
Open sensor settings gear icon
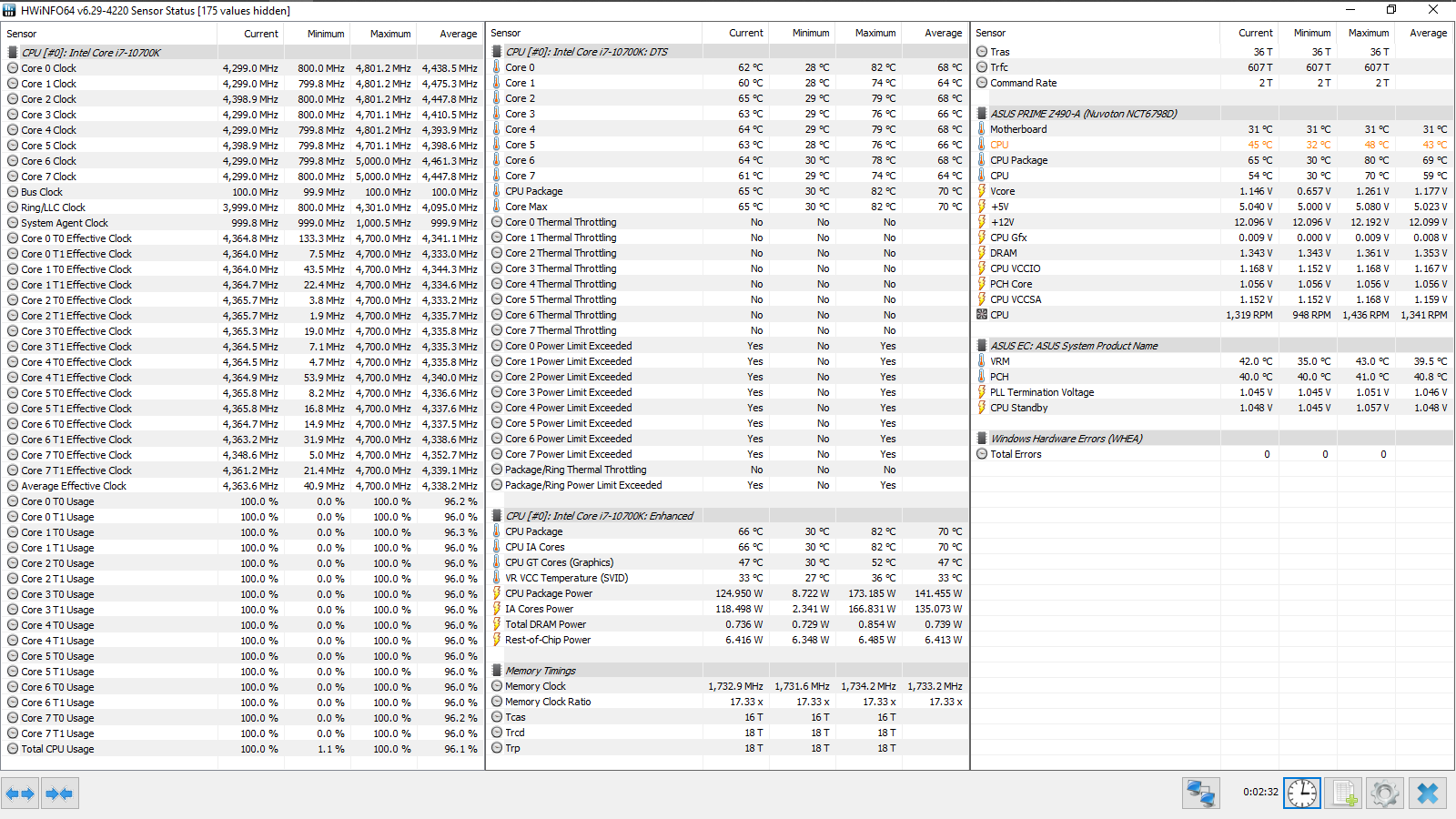pos(1385,794)
